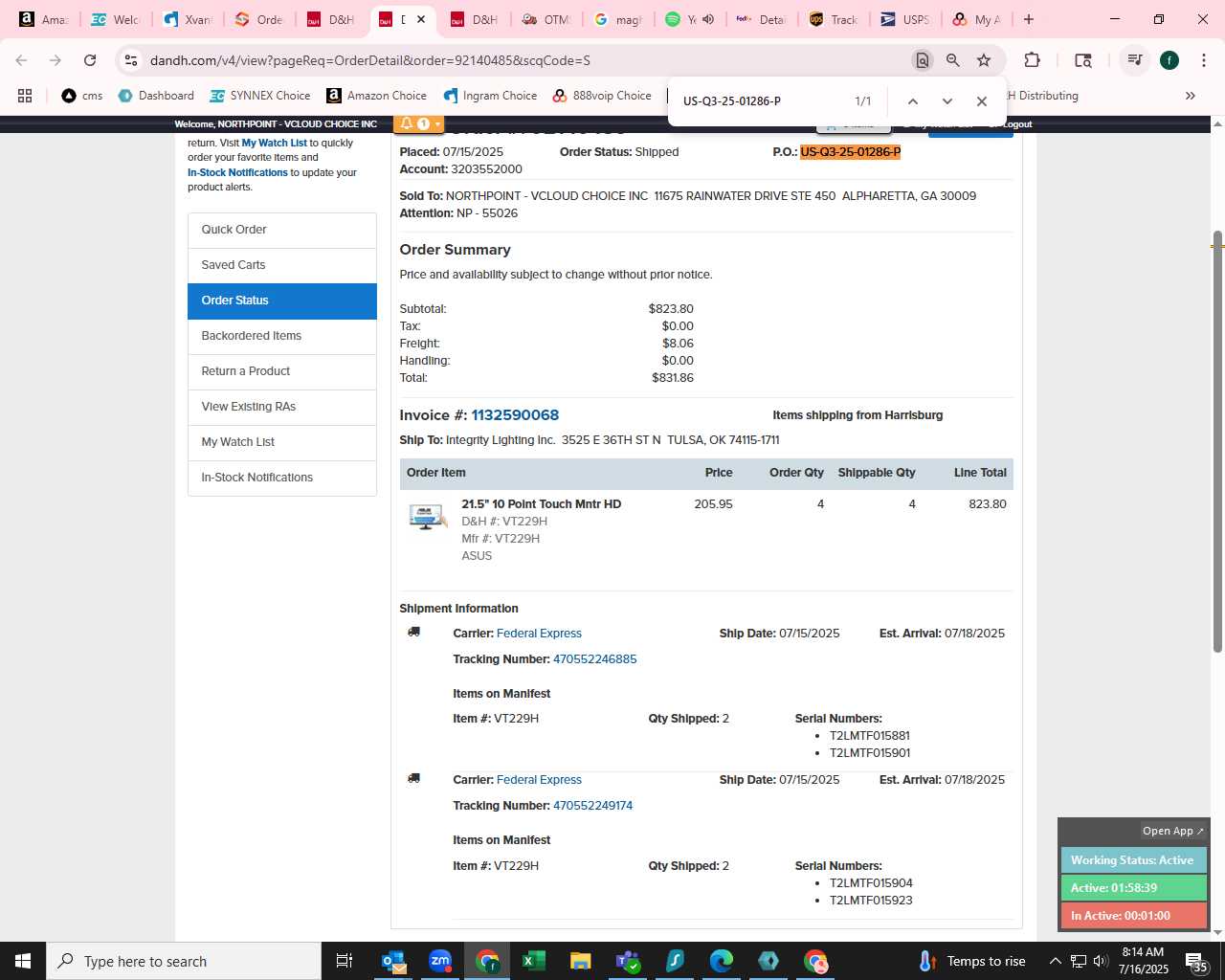Open Excel from the taskbar
Screen dimensions: 1225x980
tap(534, 961)
